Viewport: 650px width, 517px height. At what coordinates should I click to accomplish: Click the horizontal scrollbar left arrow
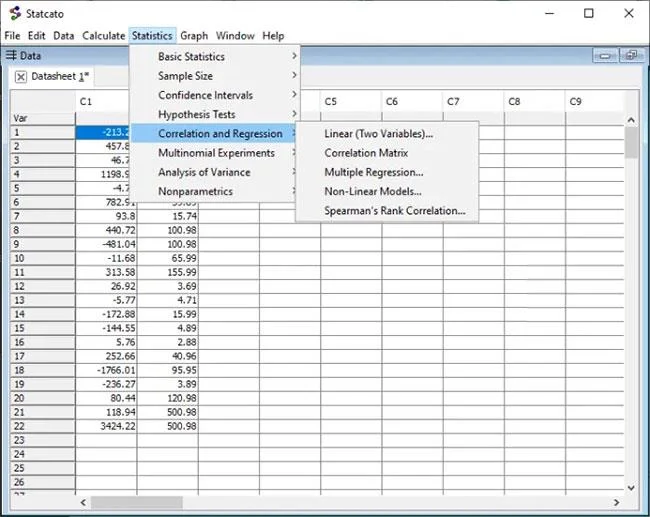click(83, 502)
